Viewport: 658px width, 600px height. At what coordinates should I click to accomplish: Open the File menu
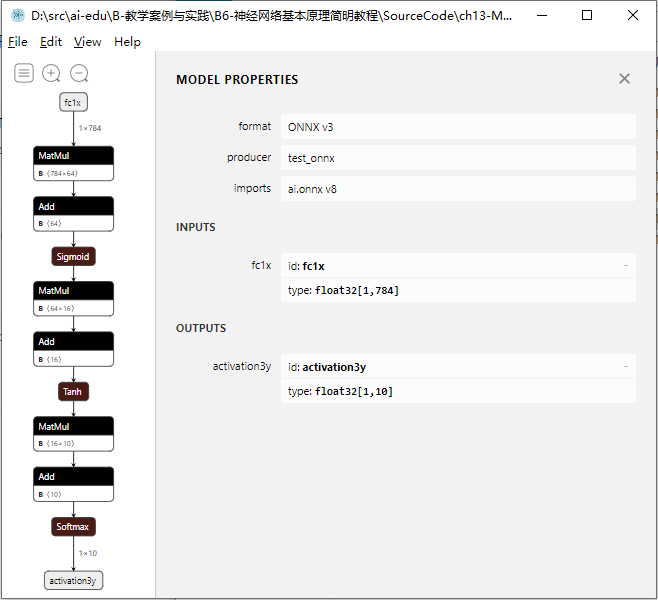tap(18, 42)
